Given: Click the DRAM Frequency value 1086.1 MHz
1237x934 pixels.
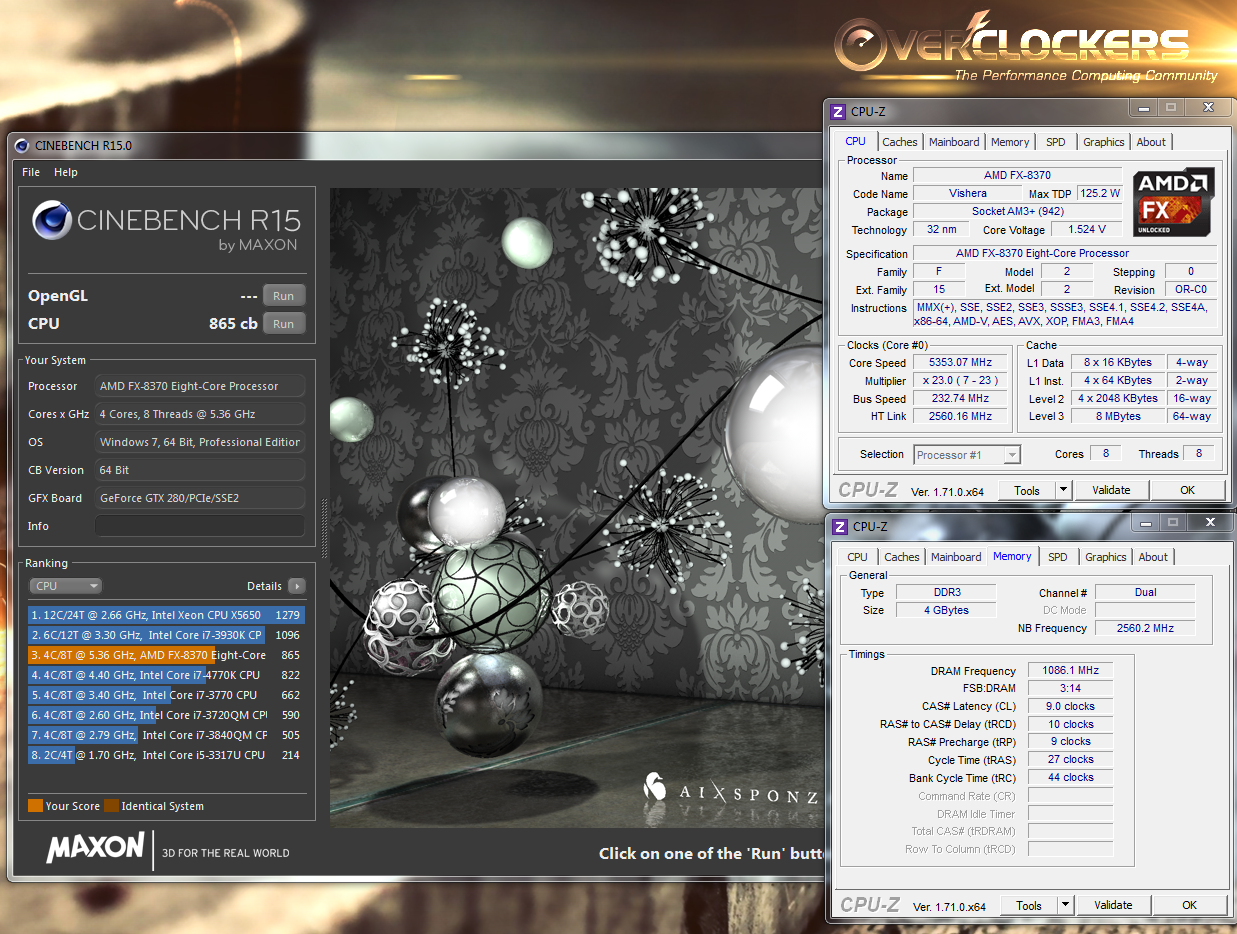Looking at the screenshot, I should (x=1070, y=671).
